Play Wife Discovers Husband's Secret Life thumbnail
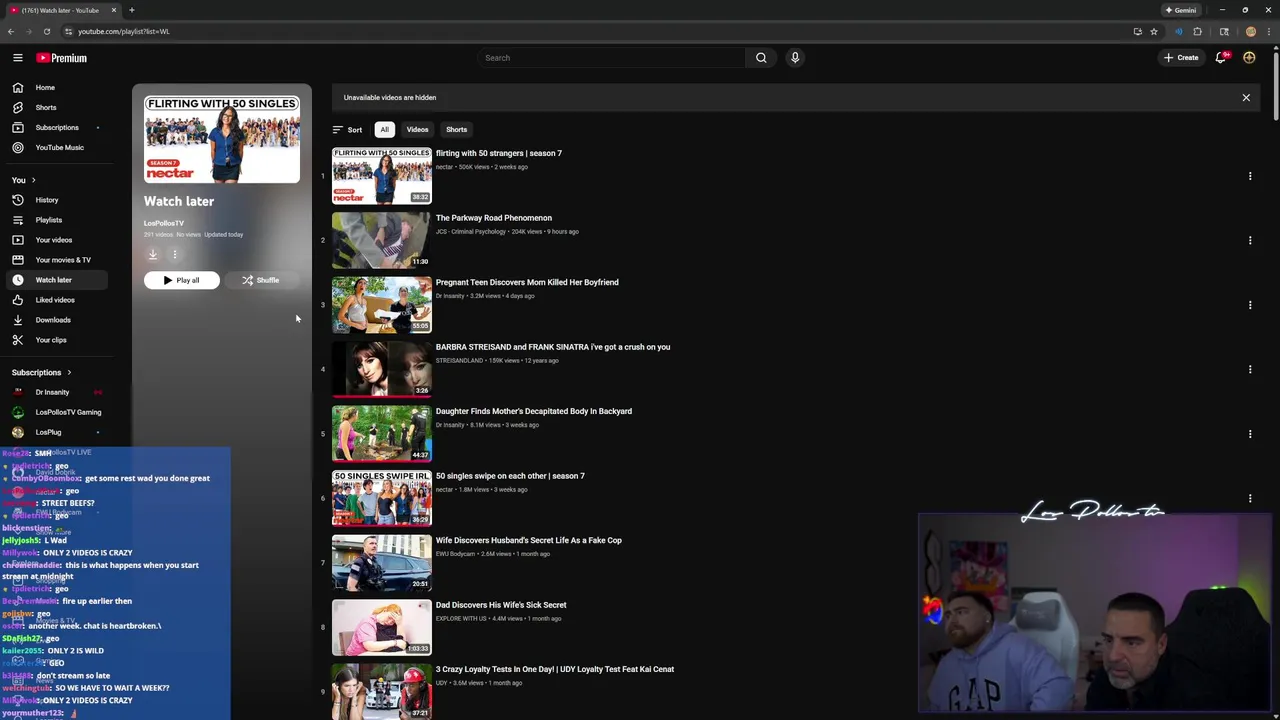 [382, 563]
